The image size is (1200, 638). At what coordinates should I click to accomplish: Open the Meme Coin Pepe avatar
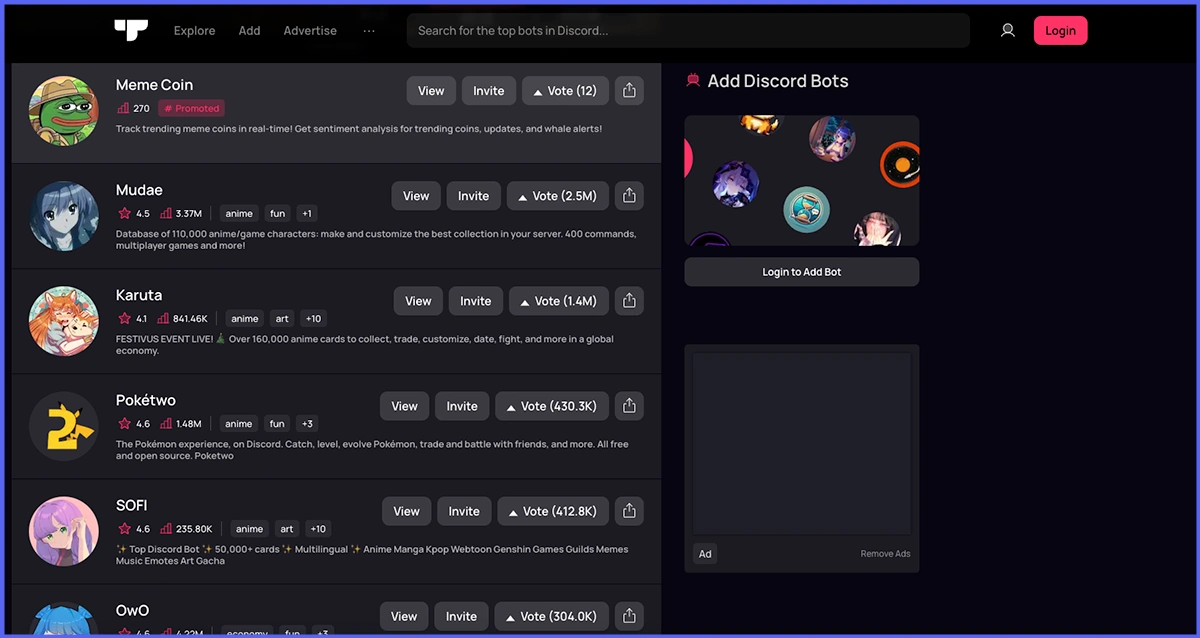coord(64,110)
